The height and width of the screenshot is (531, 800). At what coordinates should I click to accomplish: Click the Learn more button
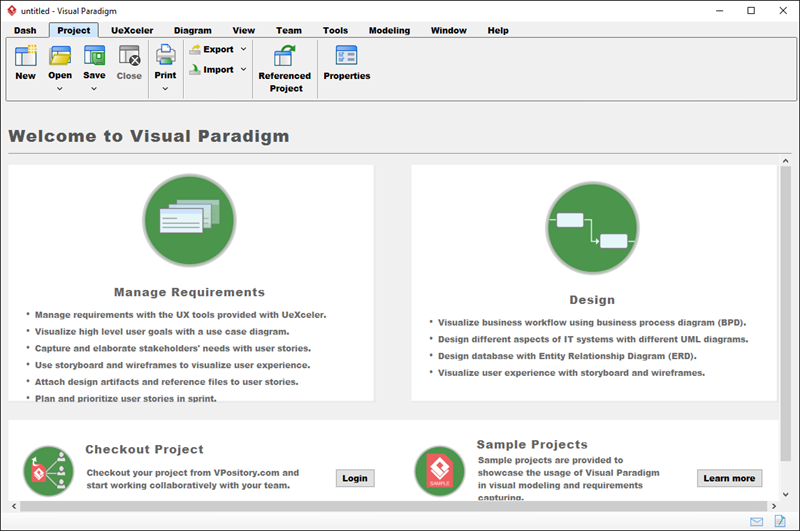coord(729,478)
